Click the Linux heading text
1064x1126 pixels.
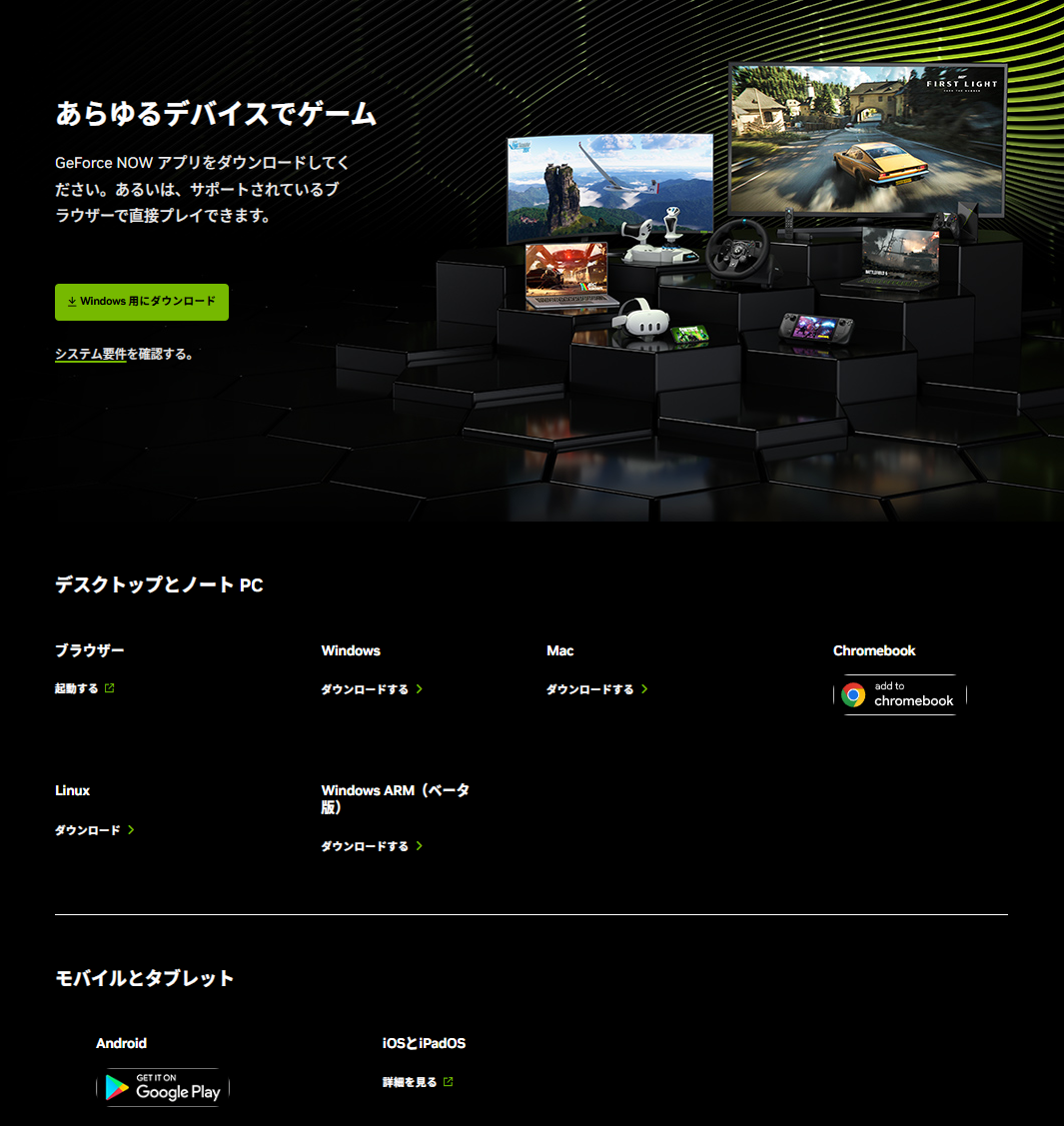click(x=73, y=790)
